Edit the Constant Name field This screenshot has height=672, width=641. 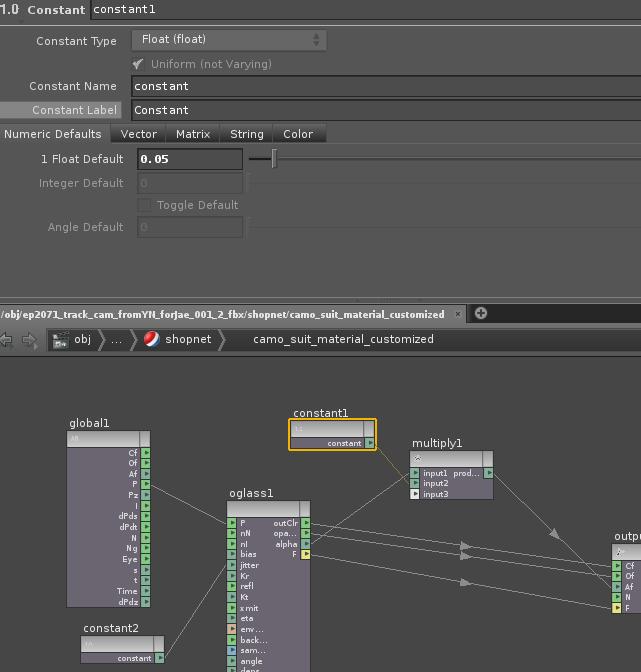(x=386, y=87)
